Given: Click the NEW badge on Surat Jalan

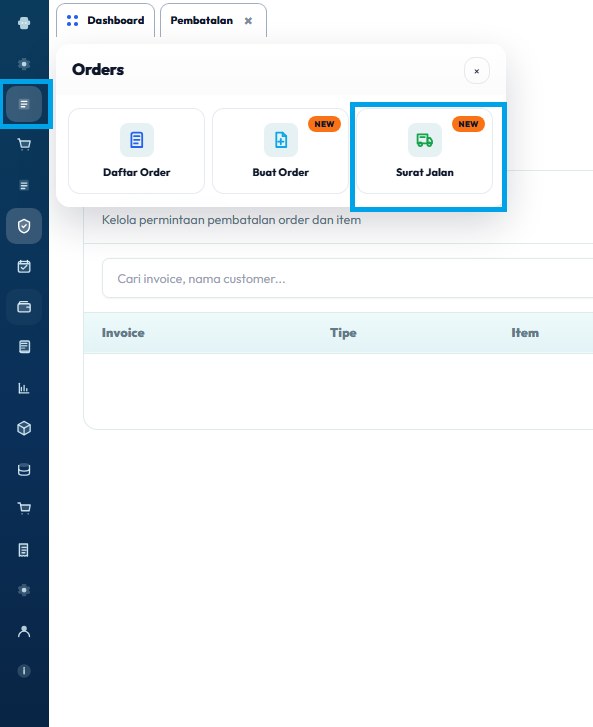Looking at the screenshot, I should pos(468,124).
